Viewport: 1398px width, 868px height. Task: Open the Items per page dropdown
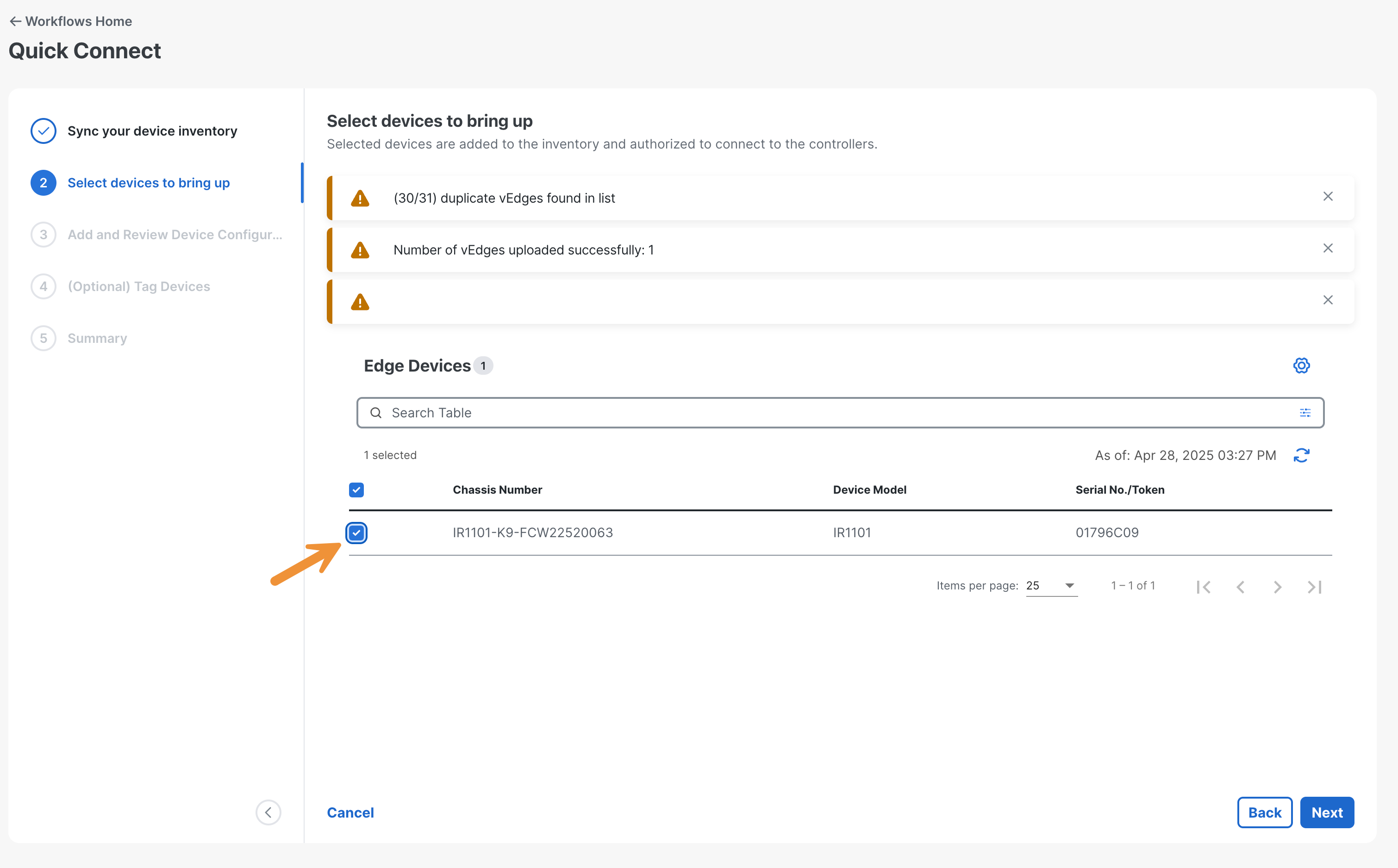pos(1052,586)
